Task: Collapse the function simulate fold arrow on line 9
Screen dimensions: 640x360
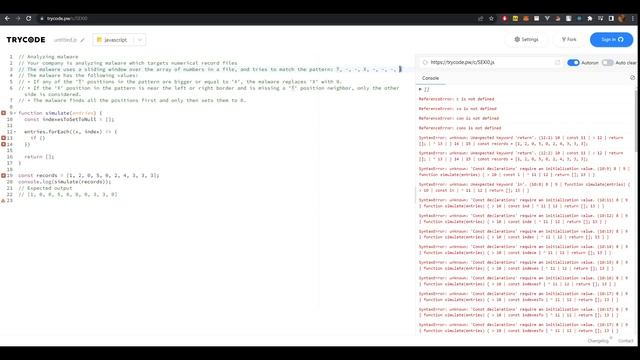Action: (15, 113)
